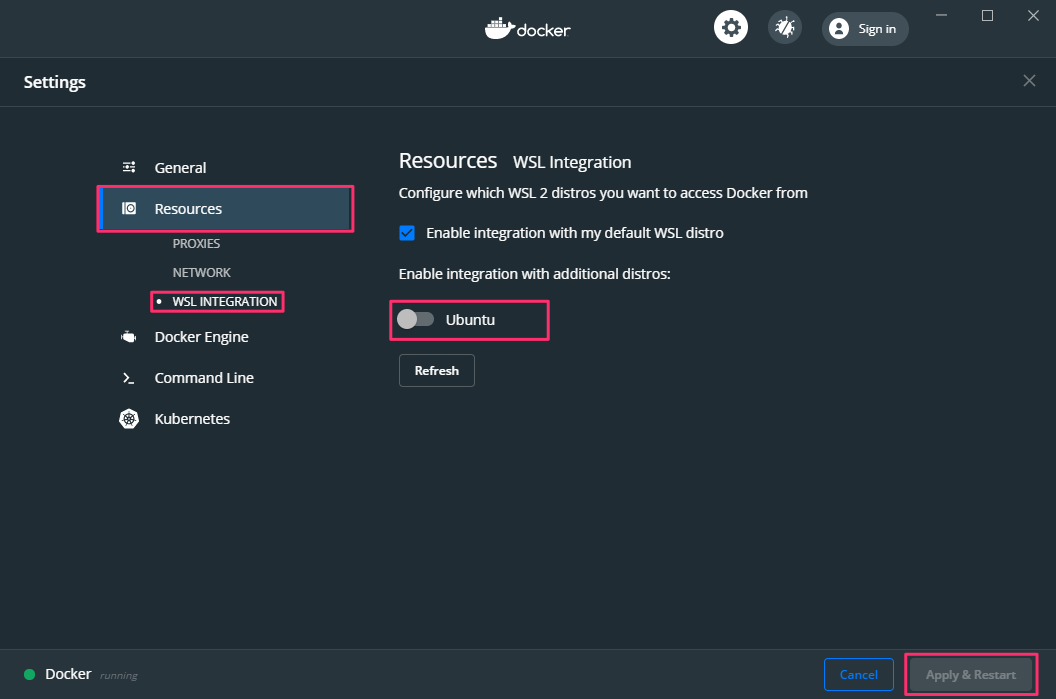Click Sign in at the top right
1056x699 pixels.
click(864, 28)
